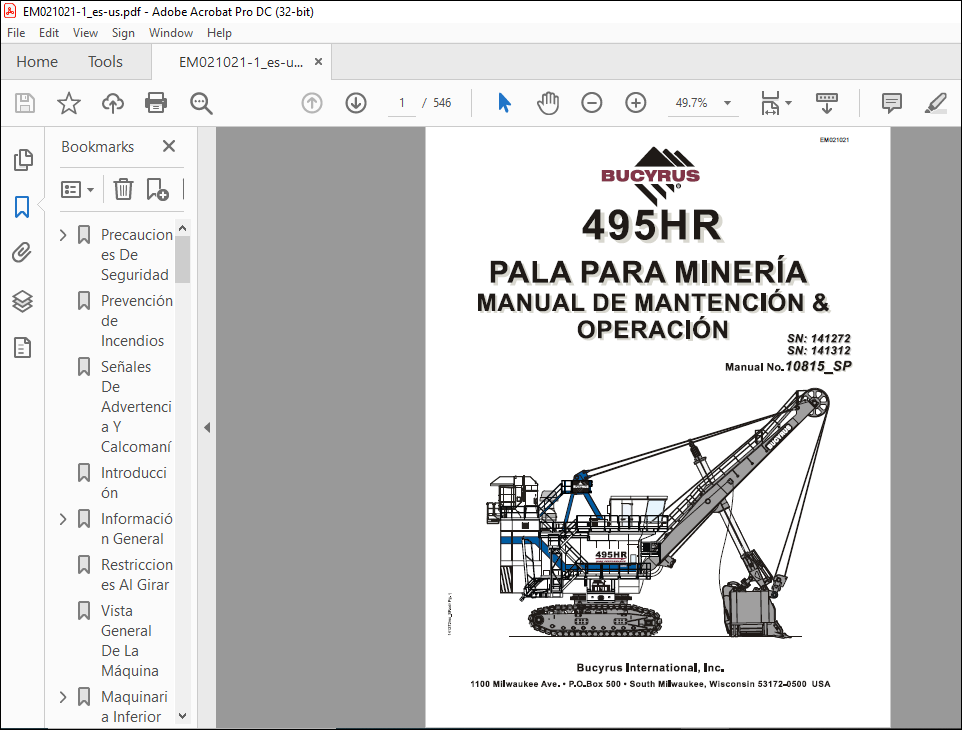Screen dimensions: 962x730
Task: Click the 495HR title on page
Action: coord(652,225)
